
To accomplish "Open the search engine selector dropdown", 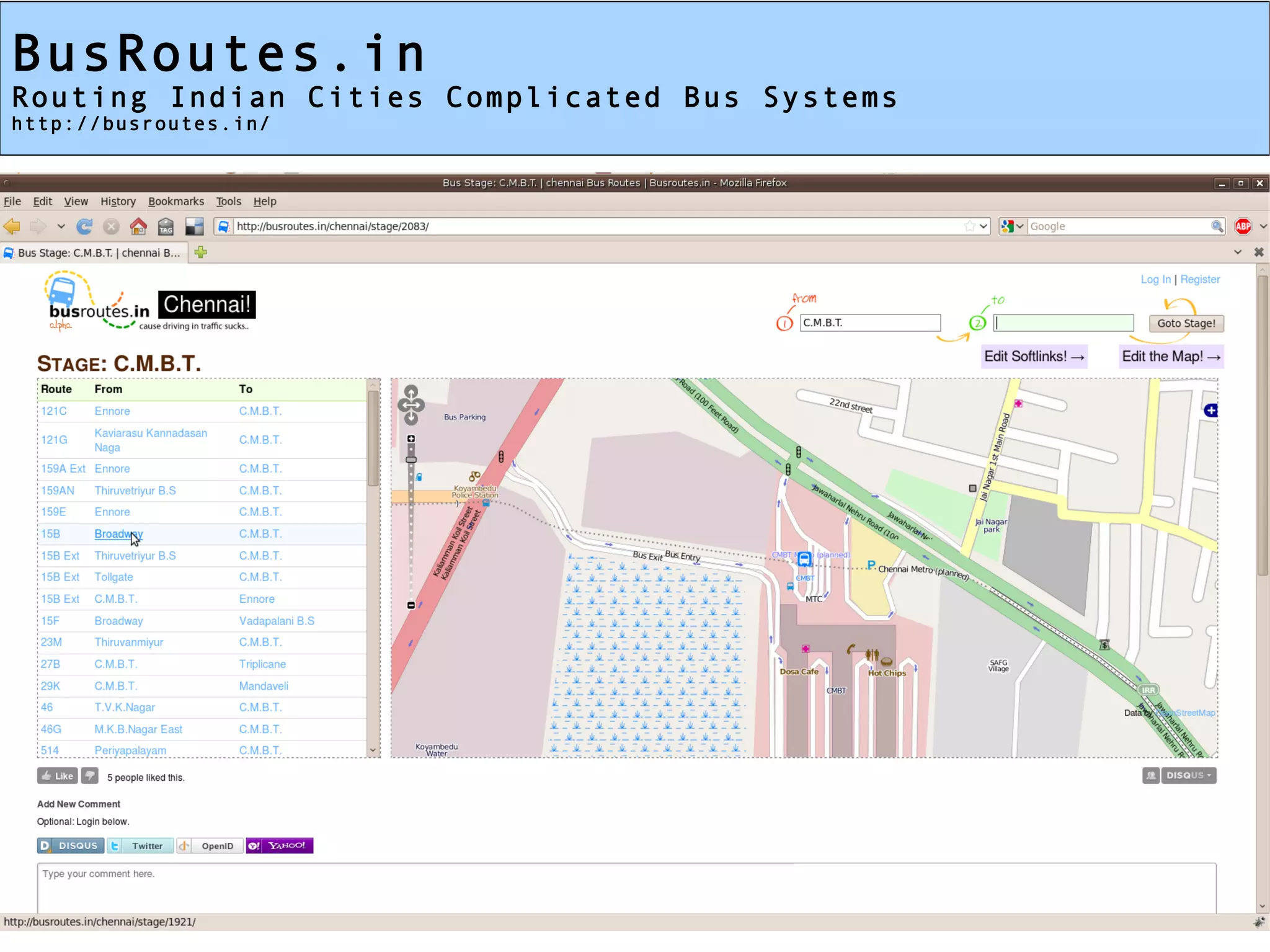I will [1013, 226].
